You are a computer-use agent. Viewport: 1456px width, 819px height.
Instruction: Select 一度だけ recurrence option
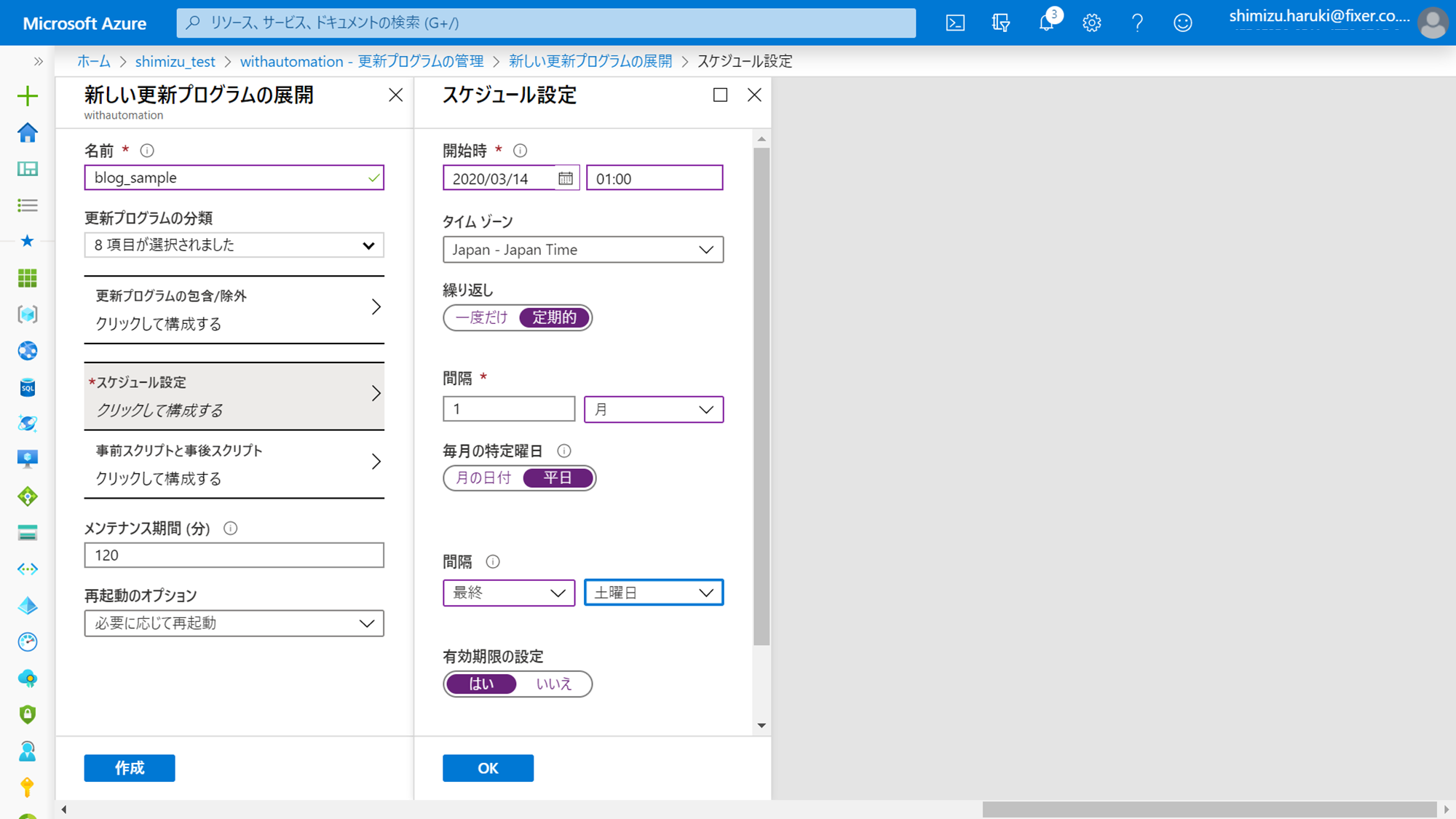pos(481,317)
